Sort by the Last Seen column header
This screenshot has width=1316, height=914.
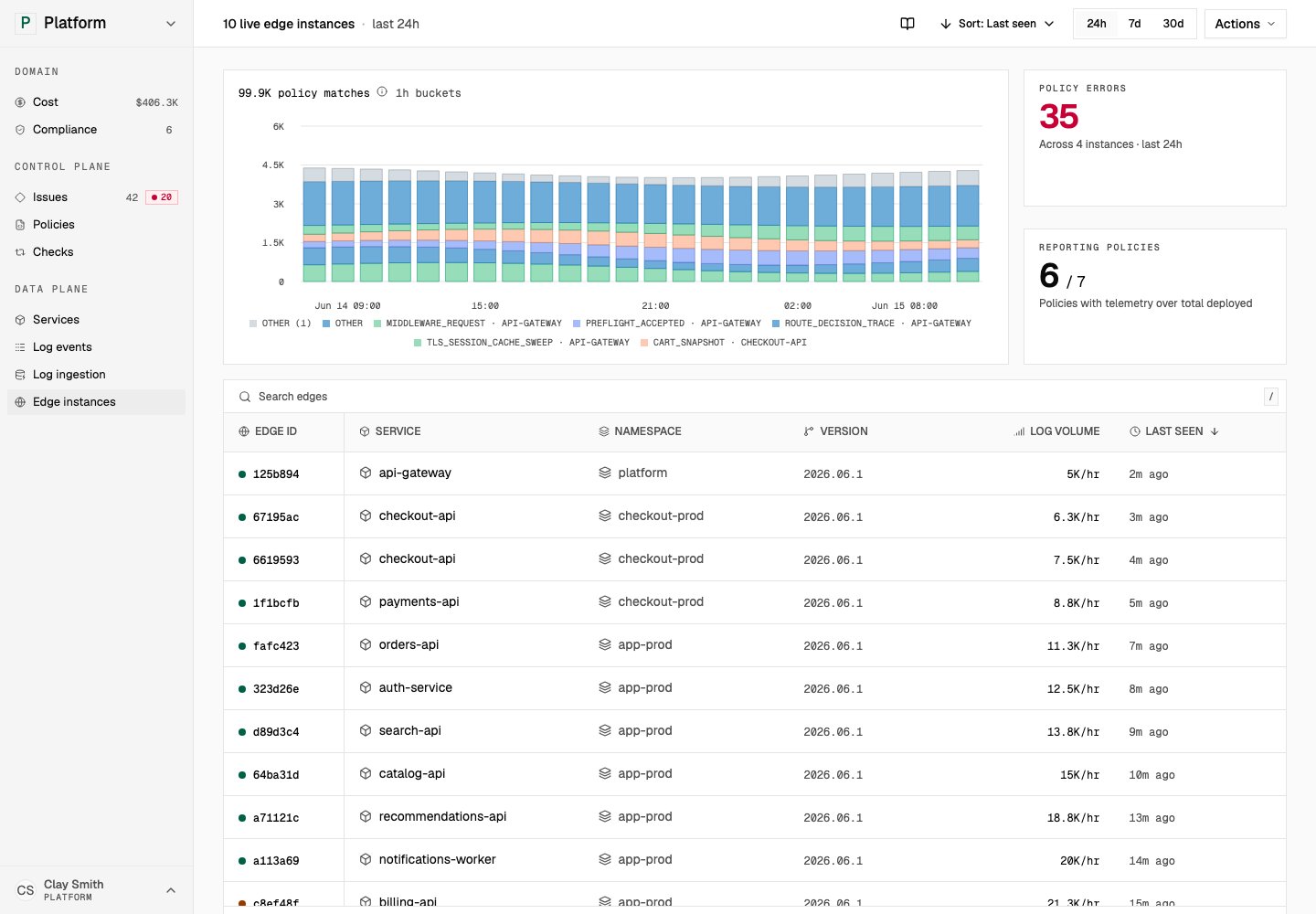point(1174,431)
